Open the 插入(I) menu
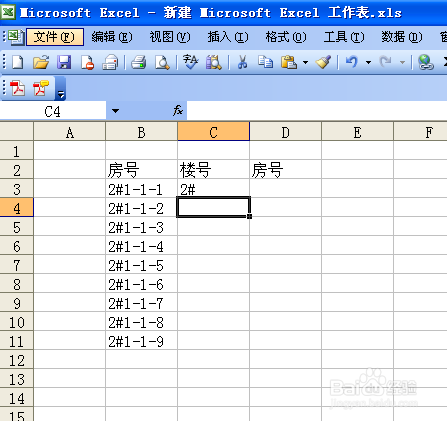This screenshot has width=447, height=421. [228, 37]
